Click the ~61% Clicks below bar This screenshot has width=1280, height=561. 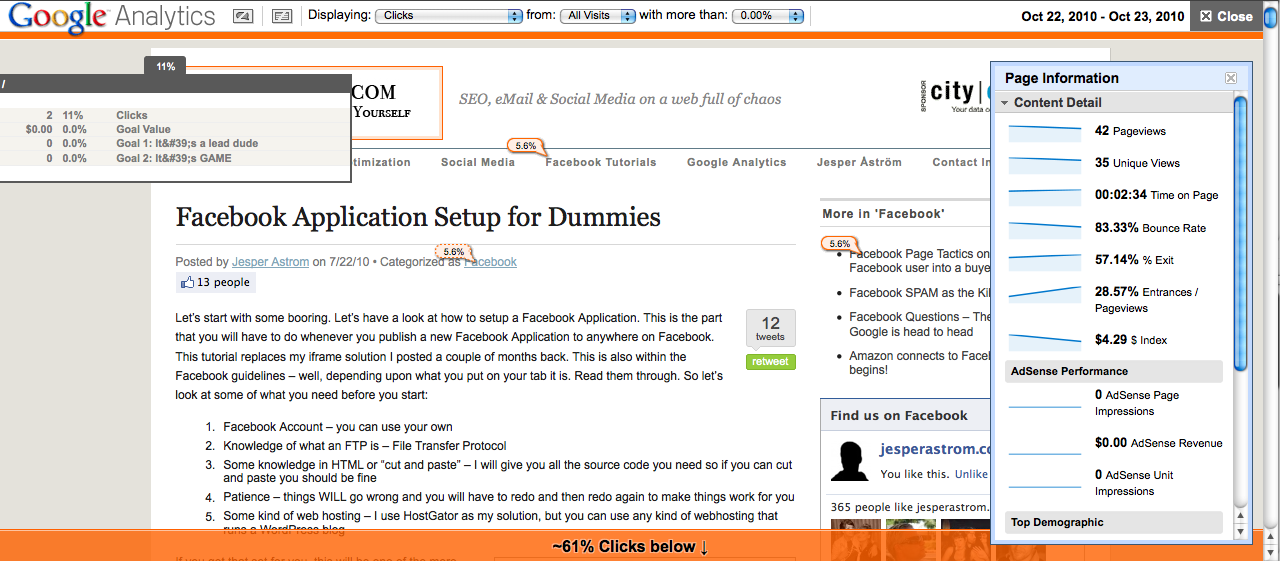click(630, 546)
